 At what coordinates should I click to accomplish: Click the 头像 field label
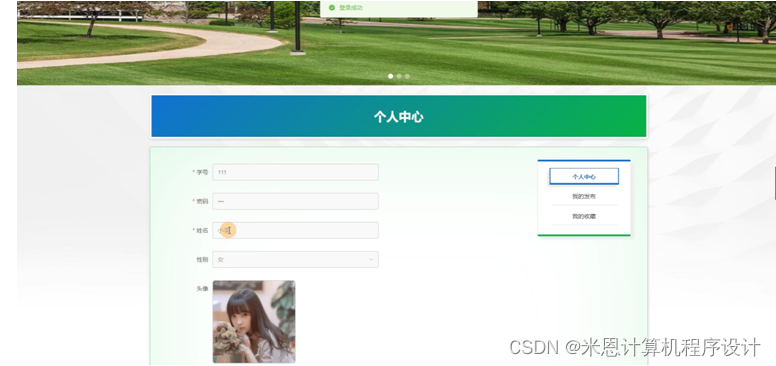(x=202, y=289)
